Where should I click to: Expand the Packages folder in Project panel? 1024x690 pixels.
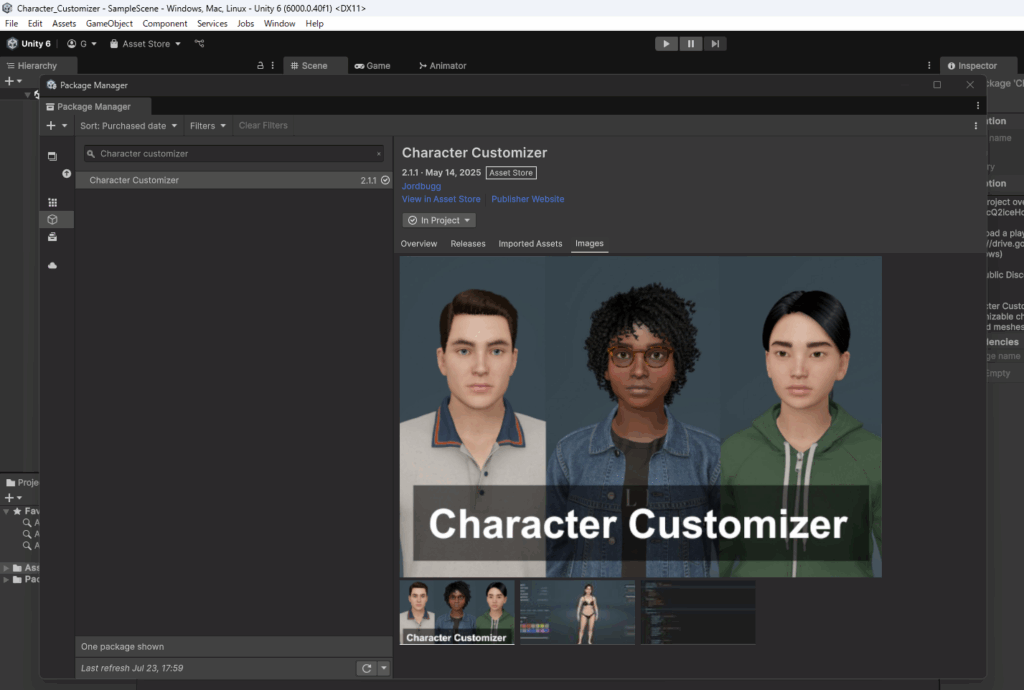point(6,580)
